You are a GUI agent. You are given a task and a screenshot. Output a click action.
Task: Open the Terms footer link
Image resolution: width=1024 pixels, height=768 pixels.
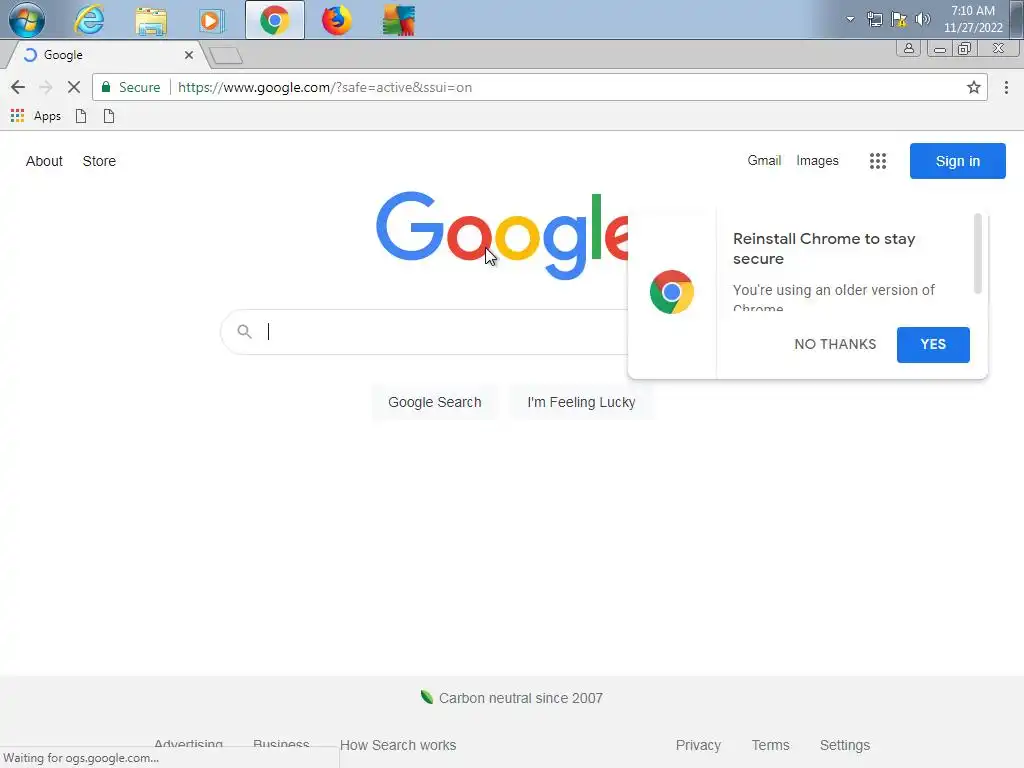click(x=771, y=745)
